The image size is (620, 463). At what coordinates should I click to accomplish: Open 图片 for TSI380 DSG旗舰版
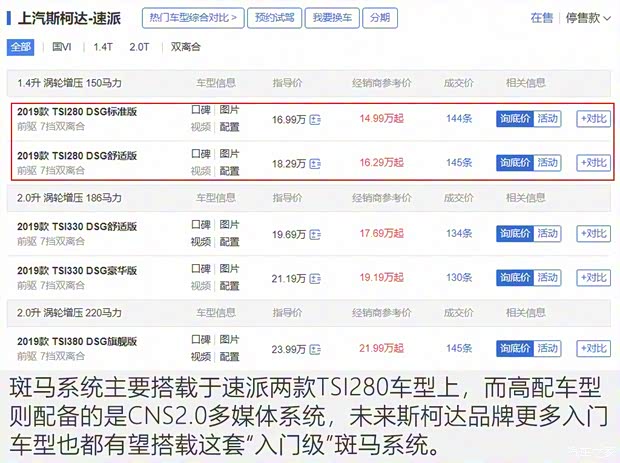[x=229, y=340]
